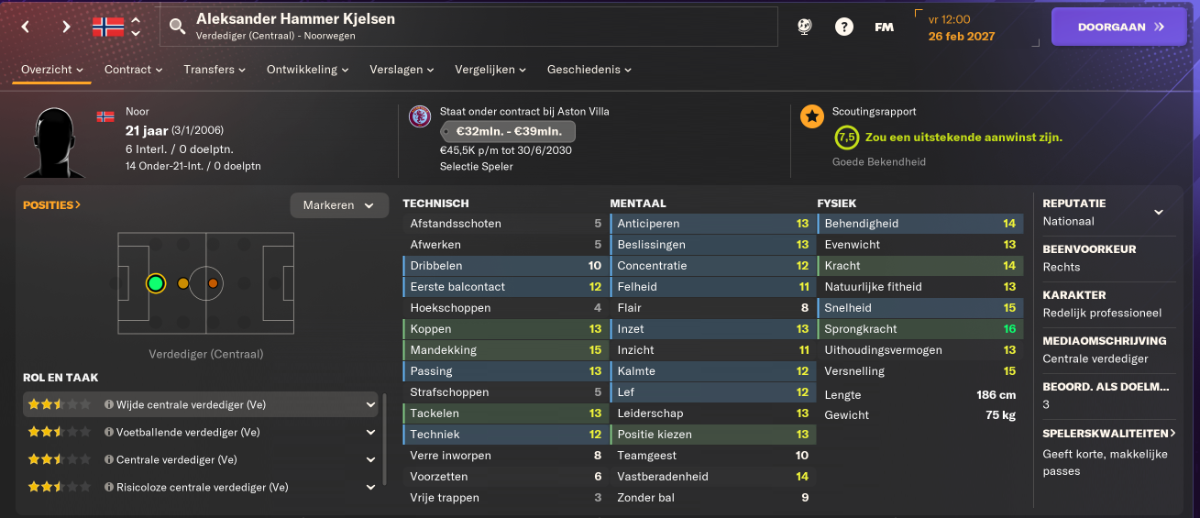Go back with the left arrow
The height and width of the screenshot is (518, 1200).
(x=26, y=27)
